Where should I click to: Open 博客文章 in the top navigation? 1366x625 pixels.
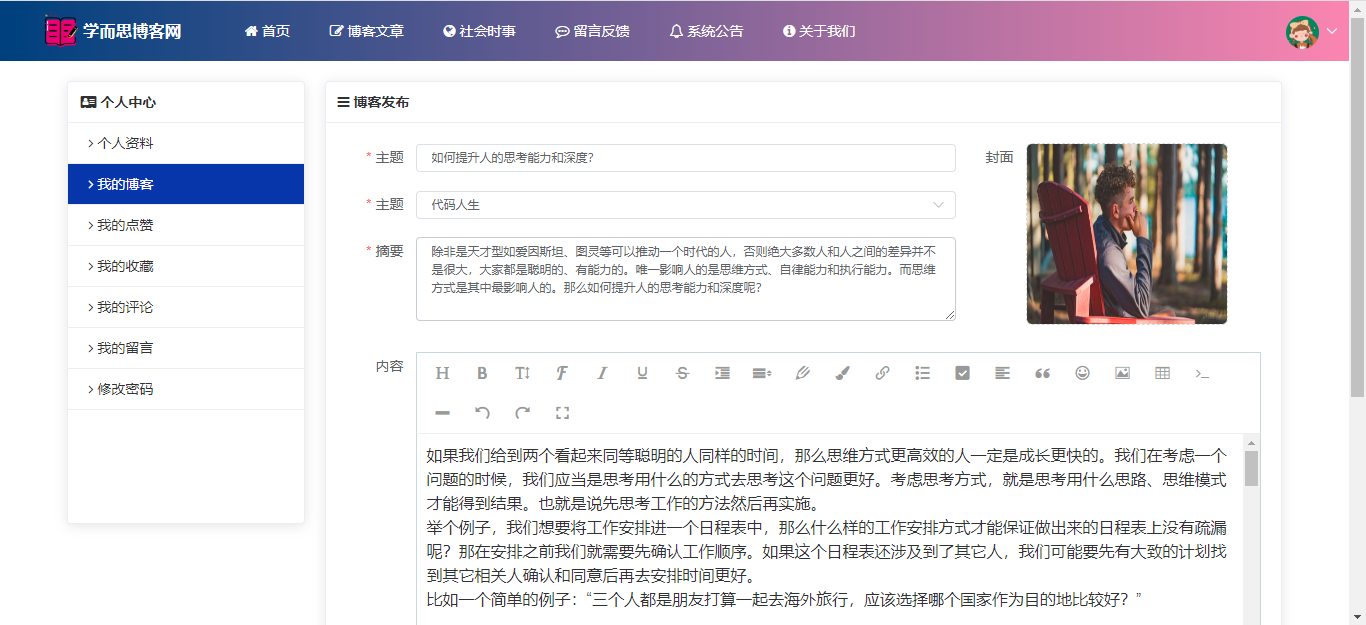point(367,31)
